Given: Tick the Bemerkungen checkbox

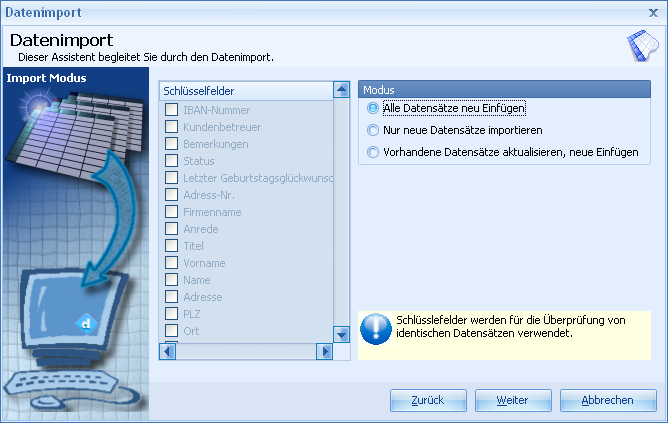Looking at the screenshot, I should [171, 144].
